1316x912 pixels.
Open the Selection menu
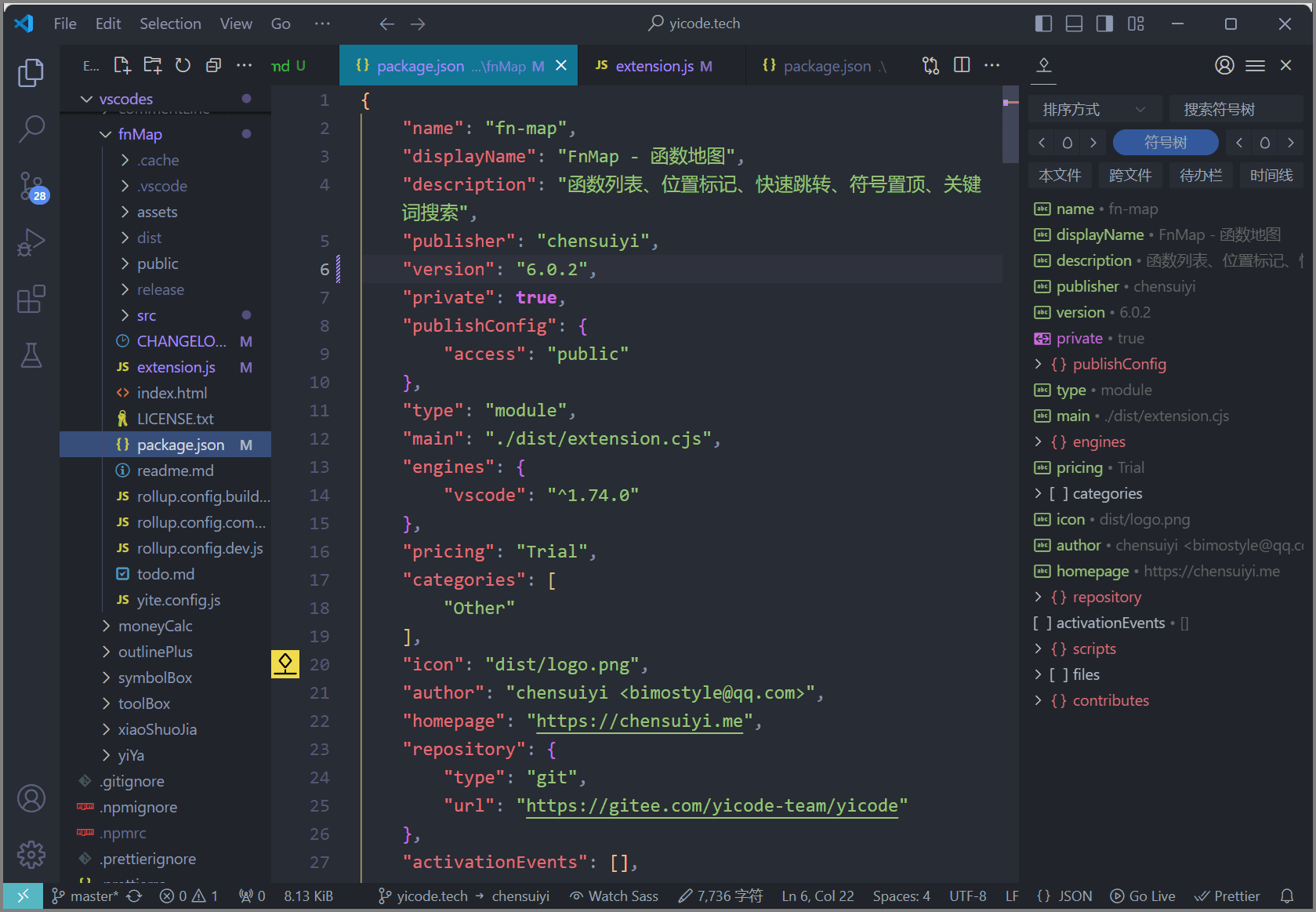tap(170, 24)
